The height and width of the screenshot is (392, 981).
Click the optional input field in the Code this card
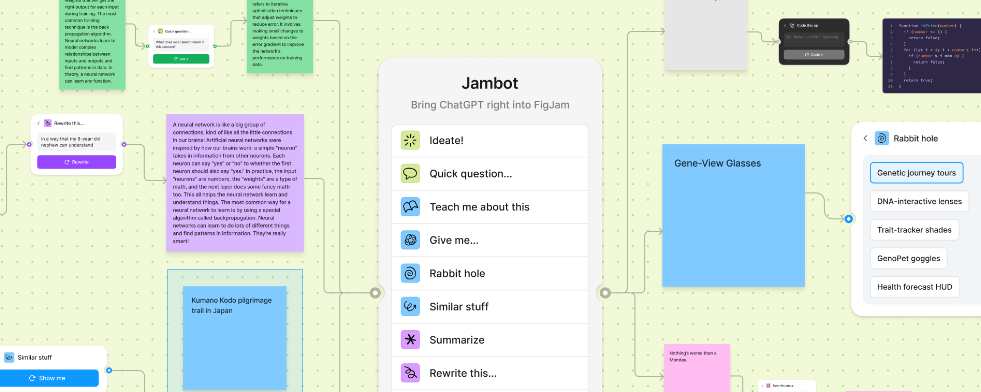814,39
